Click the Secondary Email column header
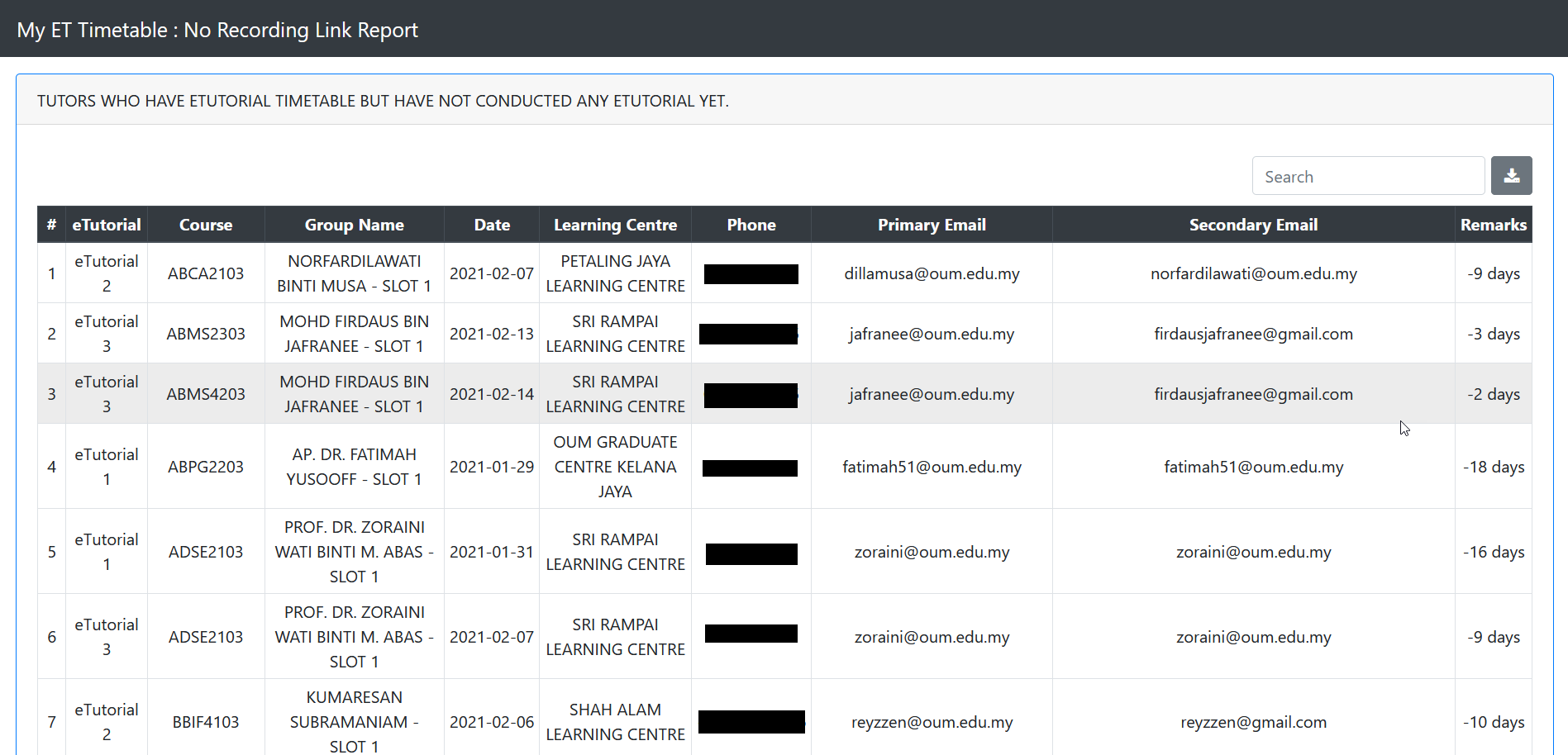This screenshot has width=1568, height=755. coord(1253,225)
